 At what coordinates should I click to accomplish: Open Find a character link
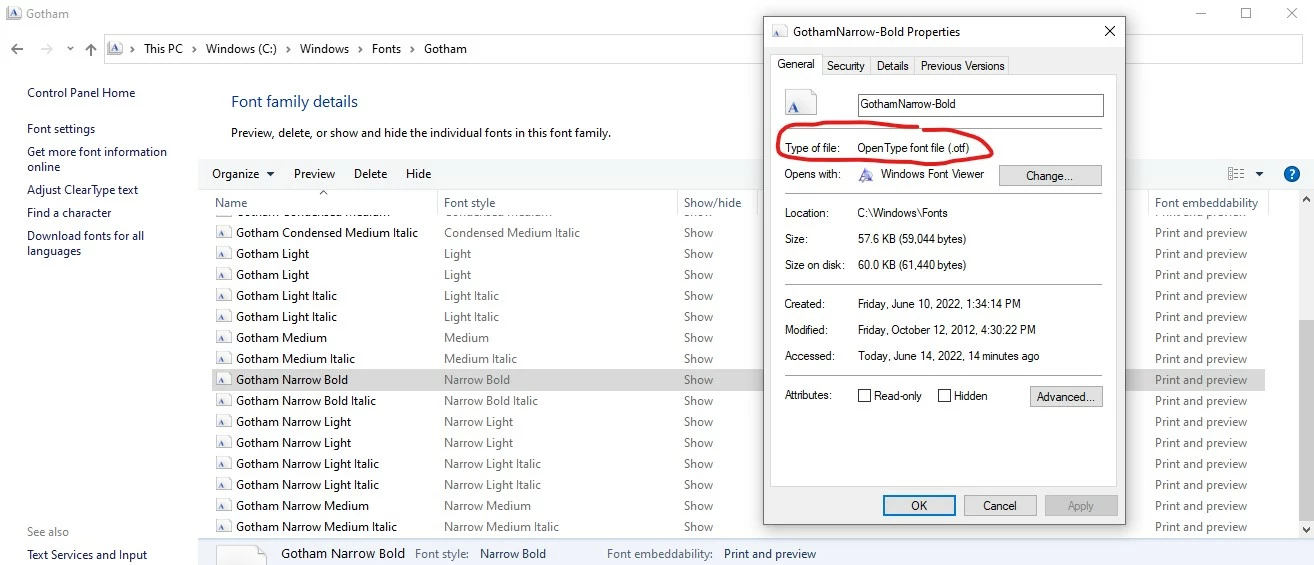(x=69, y=213)
